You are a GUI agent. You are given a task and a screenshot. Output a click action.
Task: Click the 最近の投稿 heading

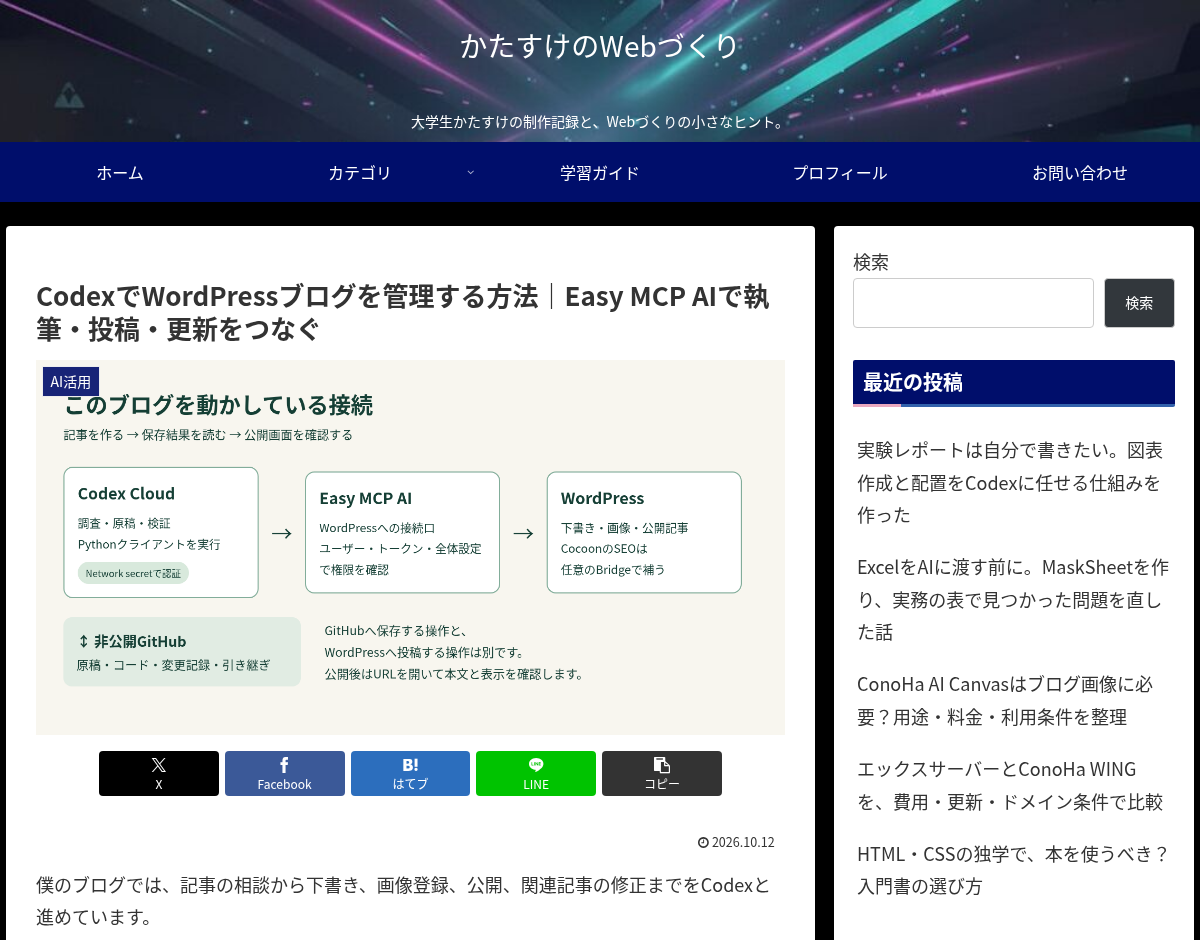tap(1014, 382)
